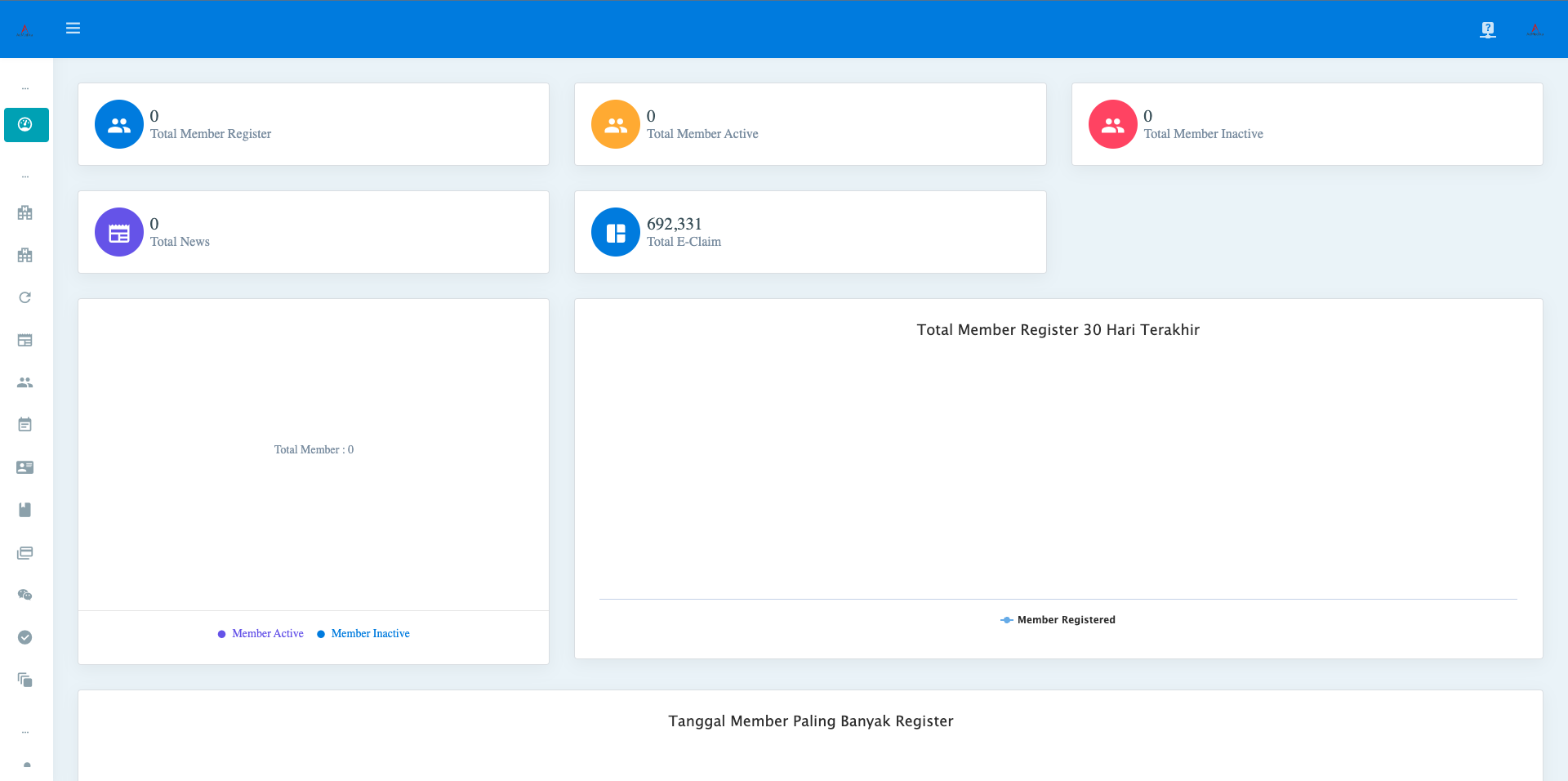The width and height of the screenshot is (1568, 781).
Task: Open the two-people members icon in sidebar
Action: [x=25, y=382]
